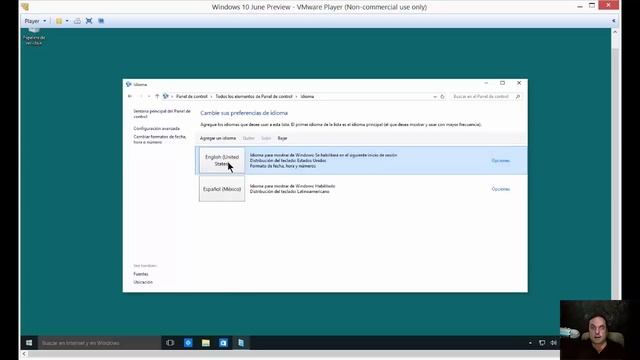Image resolution: width=640 pixels, height=360 pixels.
Task: Select the Español (México) language tile
Action: coord(222,189)
